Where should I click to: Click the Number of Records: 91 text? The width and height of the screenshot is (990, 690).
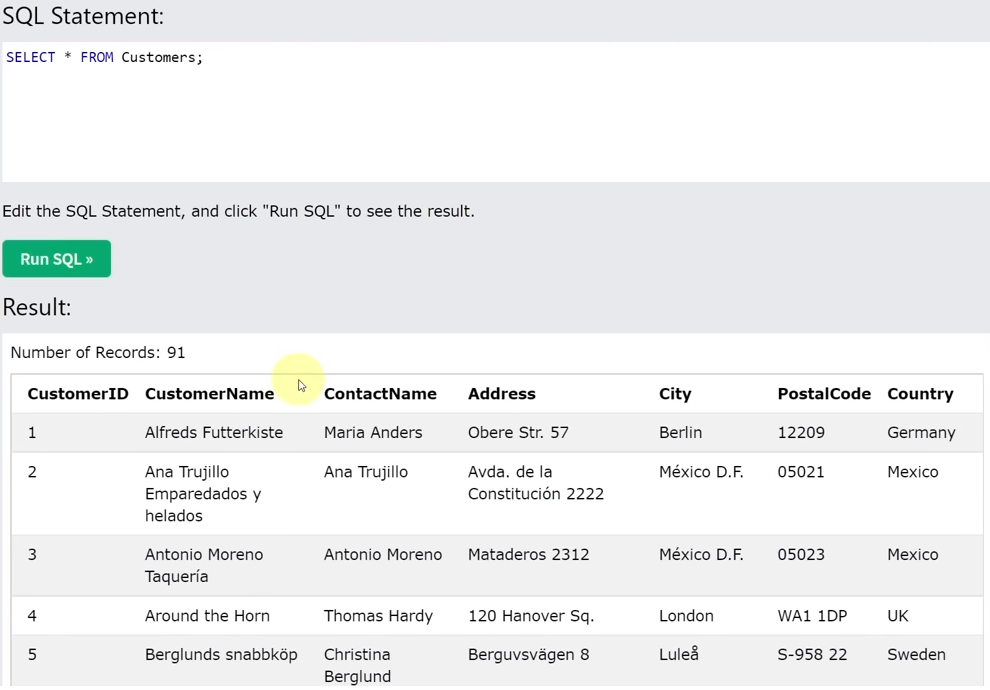(98, 352)
